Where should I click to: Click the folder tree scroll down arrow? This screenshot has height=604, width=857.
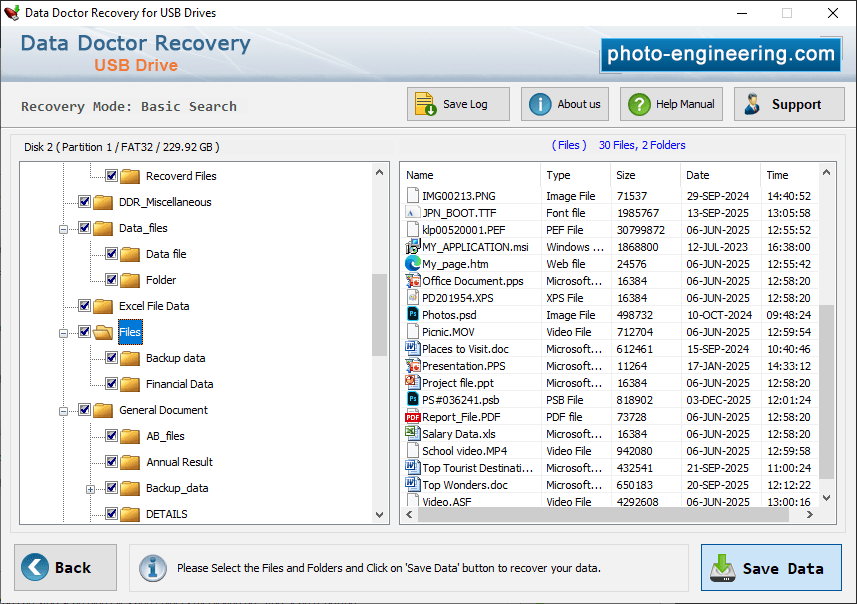(379, 515)
